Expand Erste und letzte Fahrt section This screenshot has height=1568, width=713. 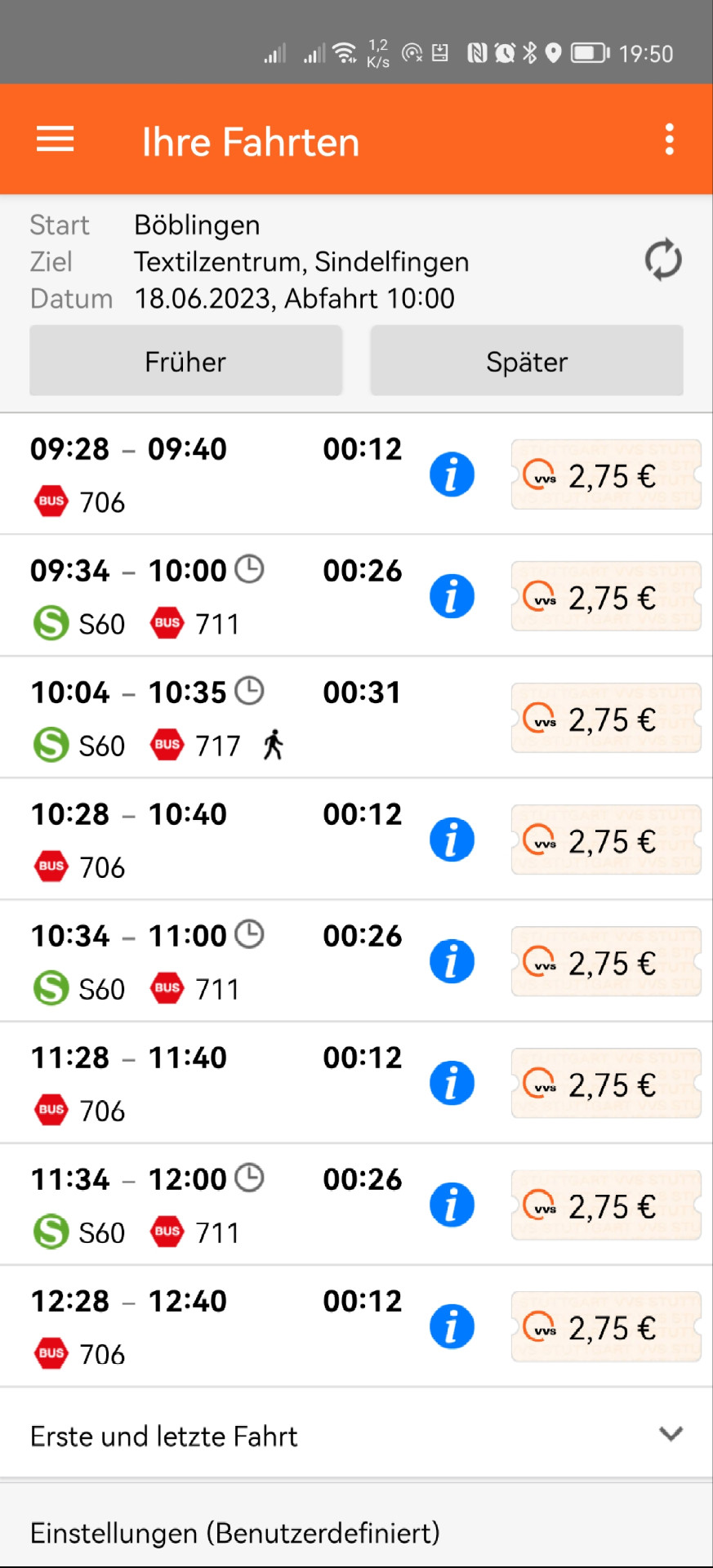pos(356,1435)
